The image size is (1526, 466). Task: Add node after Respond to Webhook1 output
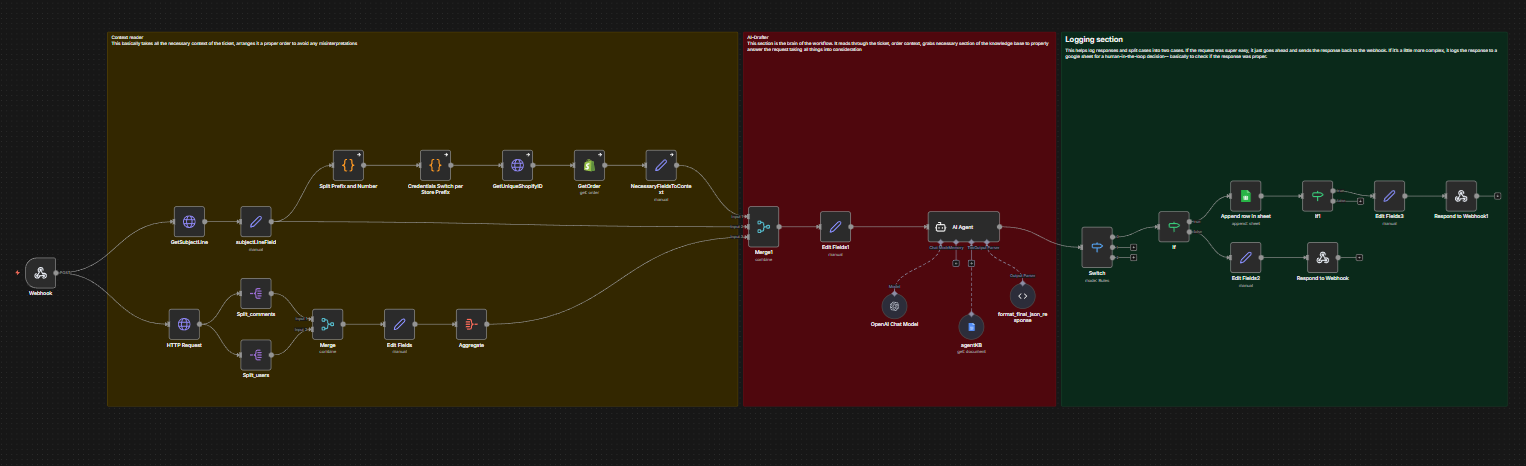click(1497, 196)
